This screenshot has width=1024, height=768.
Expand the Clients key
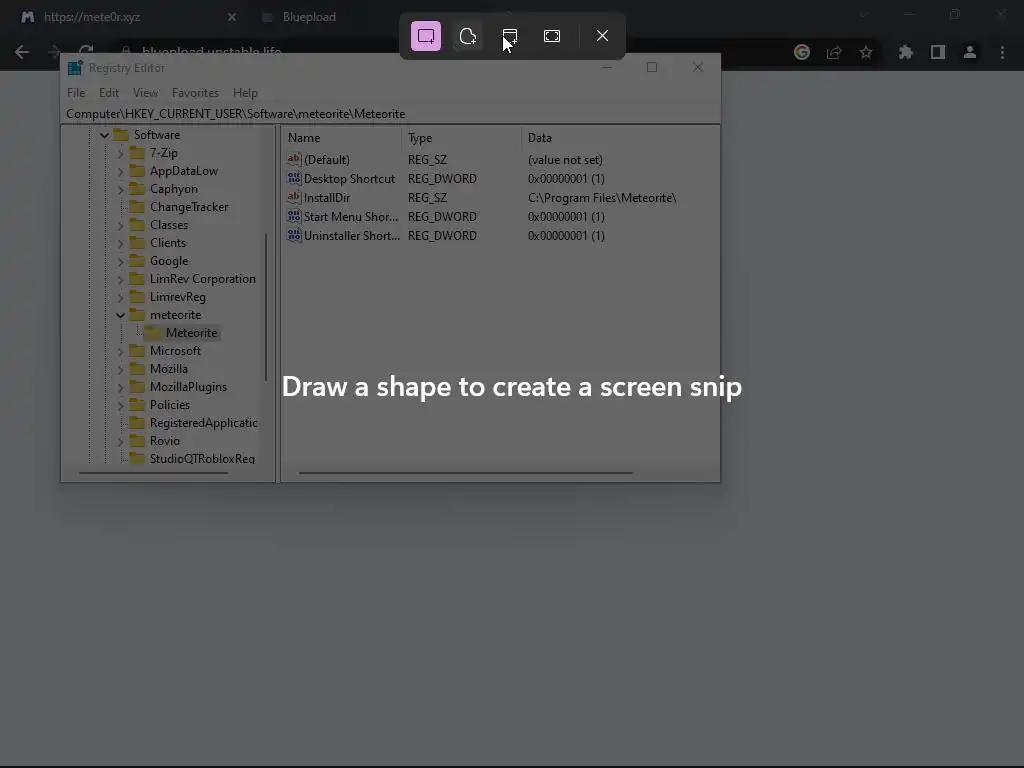click(120, 243)
